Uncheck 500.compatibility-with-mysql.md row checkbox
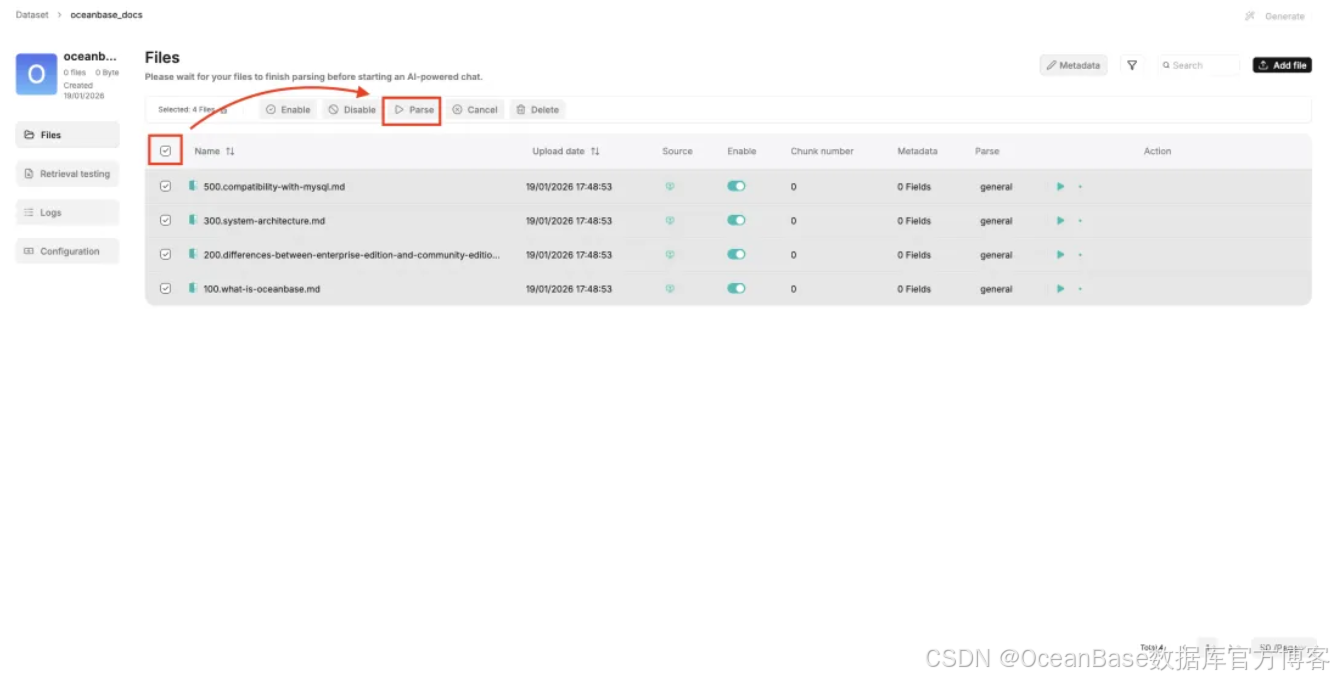 tap(165, 186)
